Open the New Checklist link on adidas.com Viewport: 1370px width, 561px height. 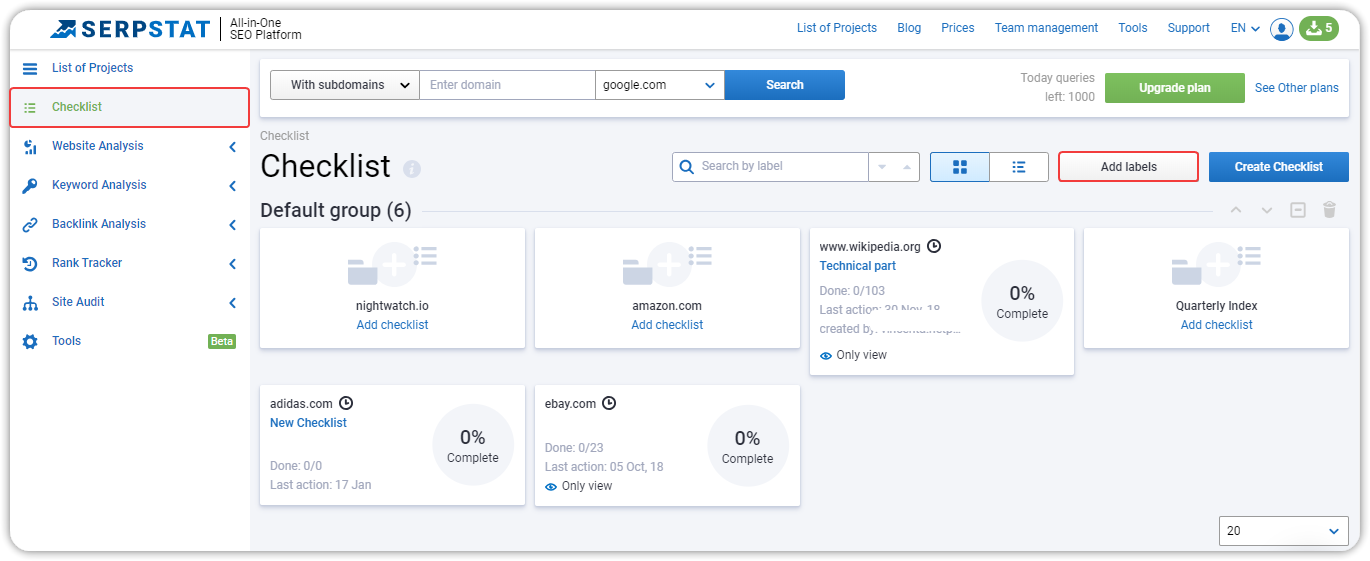pos(309,423)
